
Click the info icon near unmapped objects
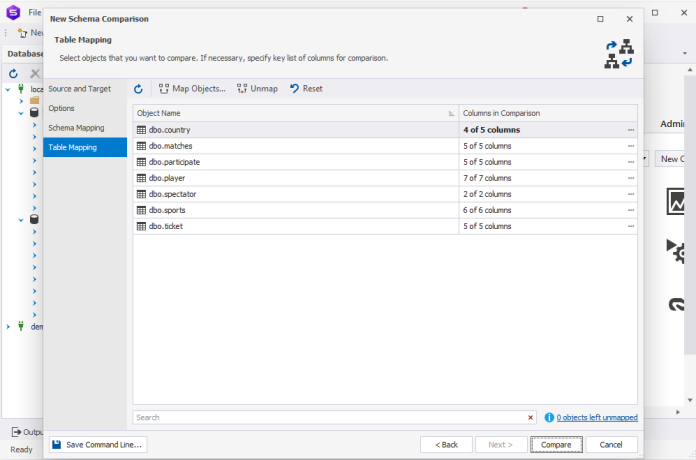click(x=548, y=417)
